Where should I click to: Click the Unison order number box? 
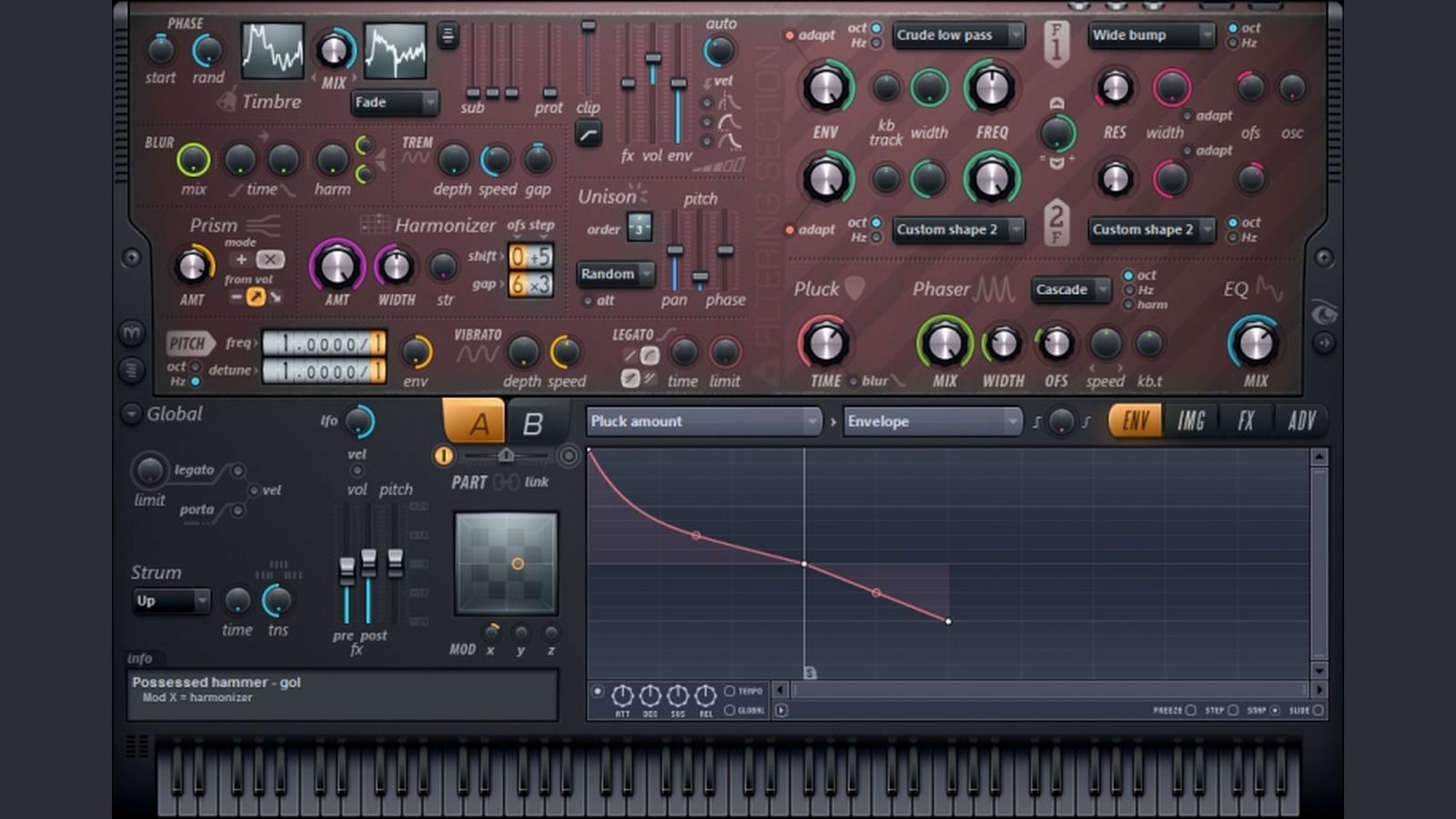[639, 228]
